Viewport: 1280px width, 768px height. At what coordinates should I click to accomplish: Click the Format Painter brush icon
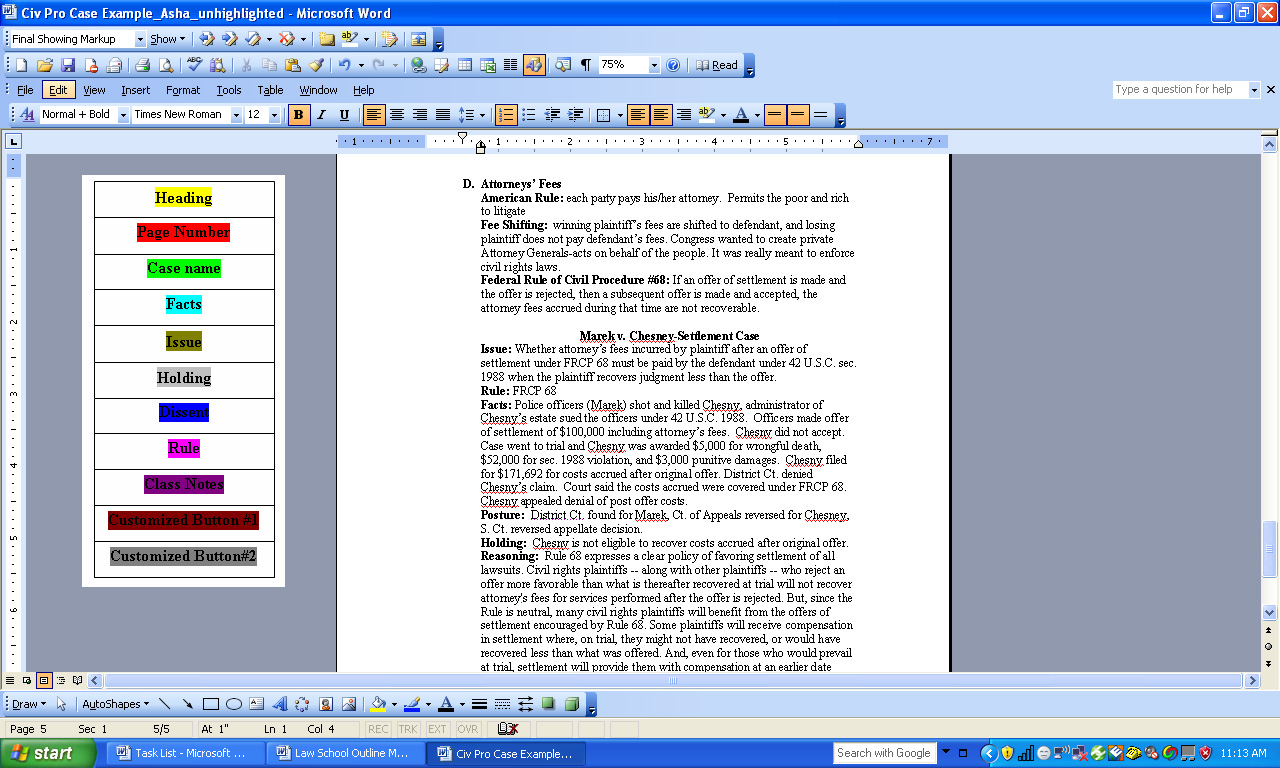315,65
